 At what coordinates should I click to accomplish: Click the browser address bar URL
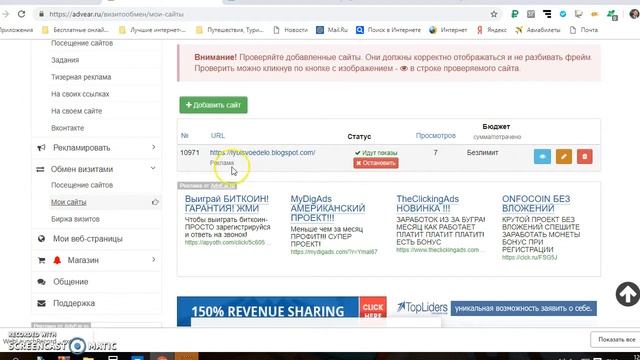(116, 14)
